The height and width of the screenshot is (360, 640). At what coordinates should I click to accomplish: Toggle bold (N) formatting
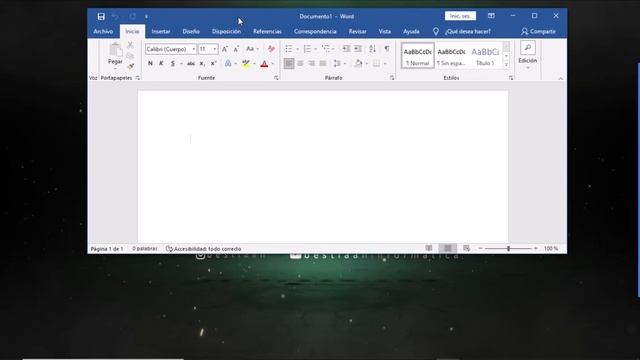(x=150, y=63)
